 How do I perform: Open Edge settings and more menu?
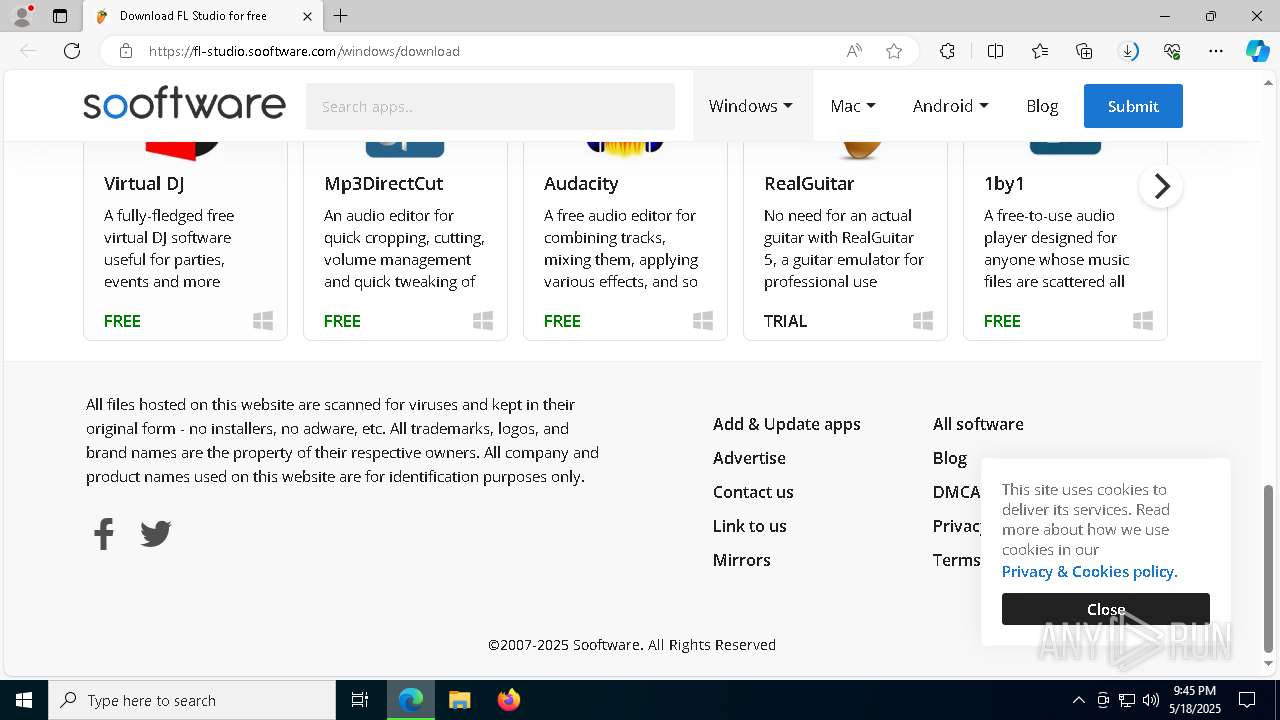1216,51
